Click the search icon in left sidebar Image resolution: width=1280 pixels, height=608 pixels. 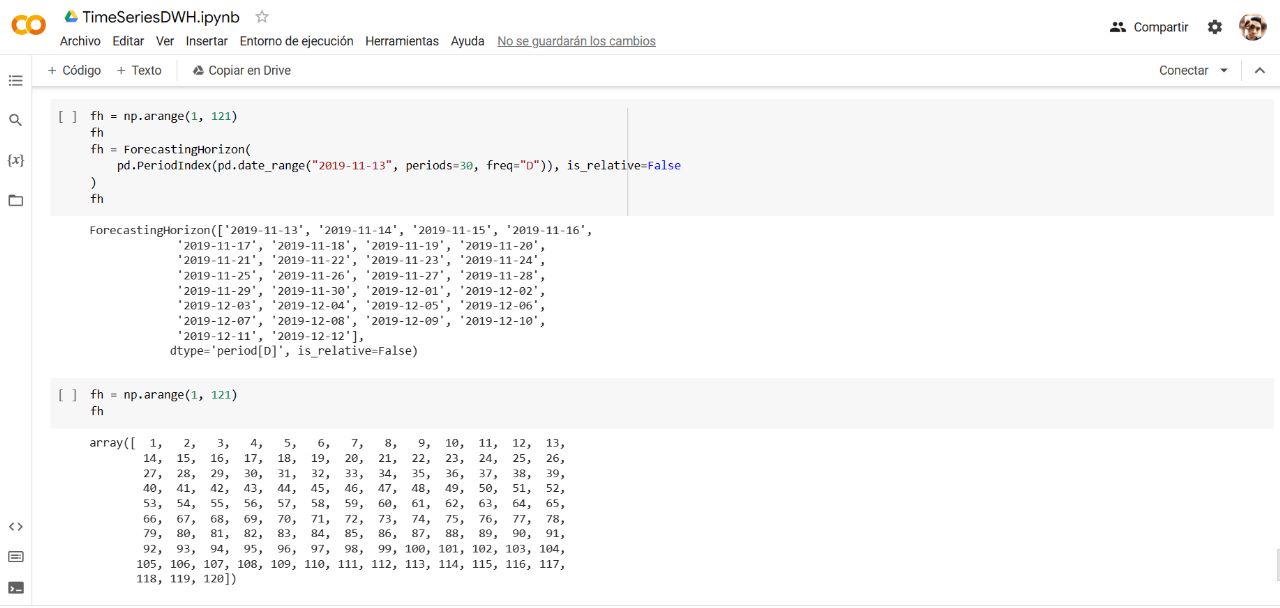pos(15,120)
